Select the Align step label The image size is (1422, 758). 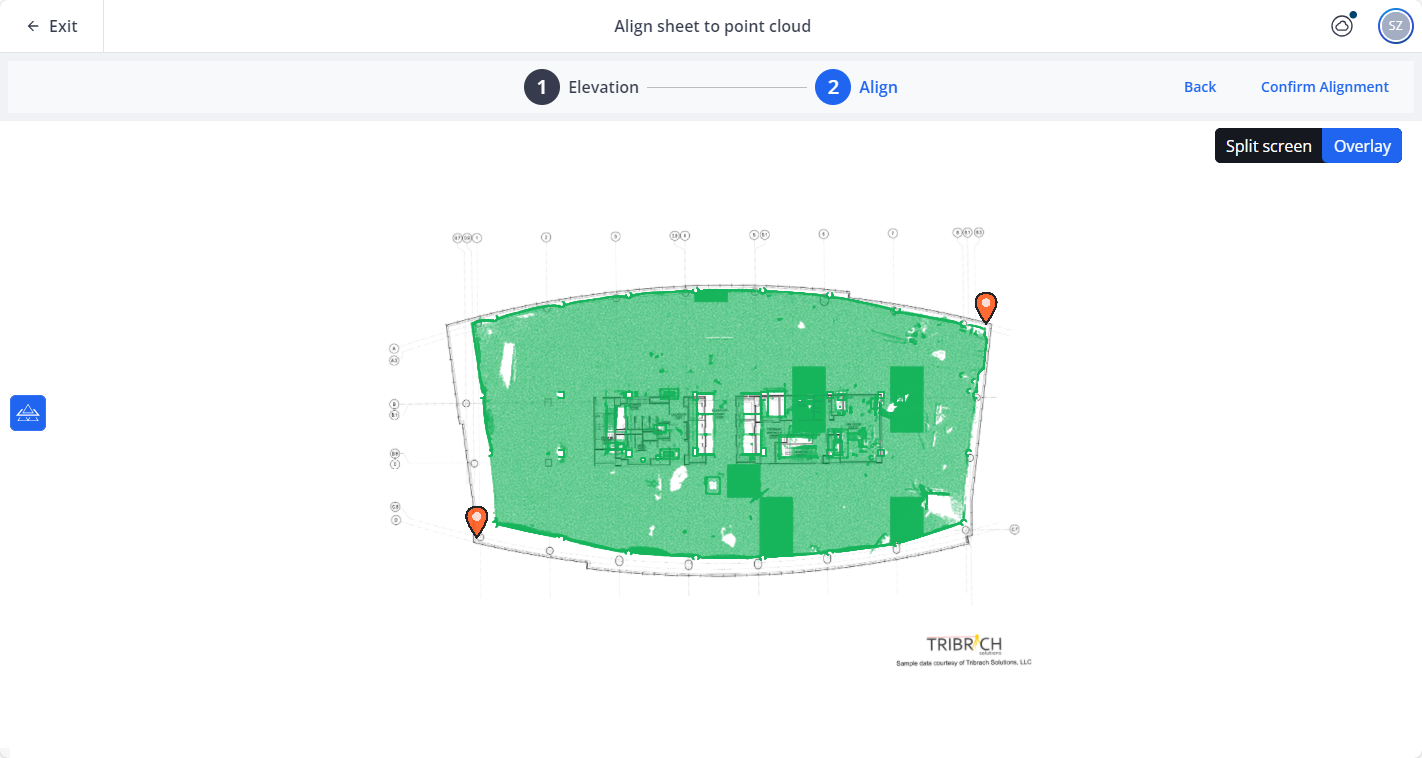point(878,87)
